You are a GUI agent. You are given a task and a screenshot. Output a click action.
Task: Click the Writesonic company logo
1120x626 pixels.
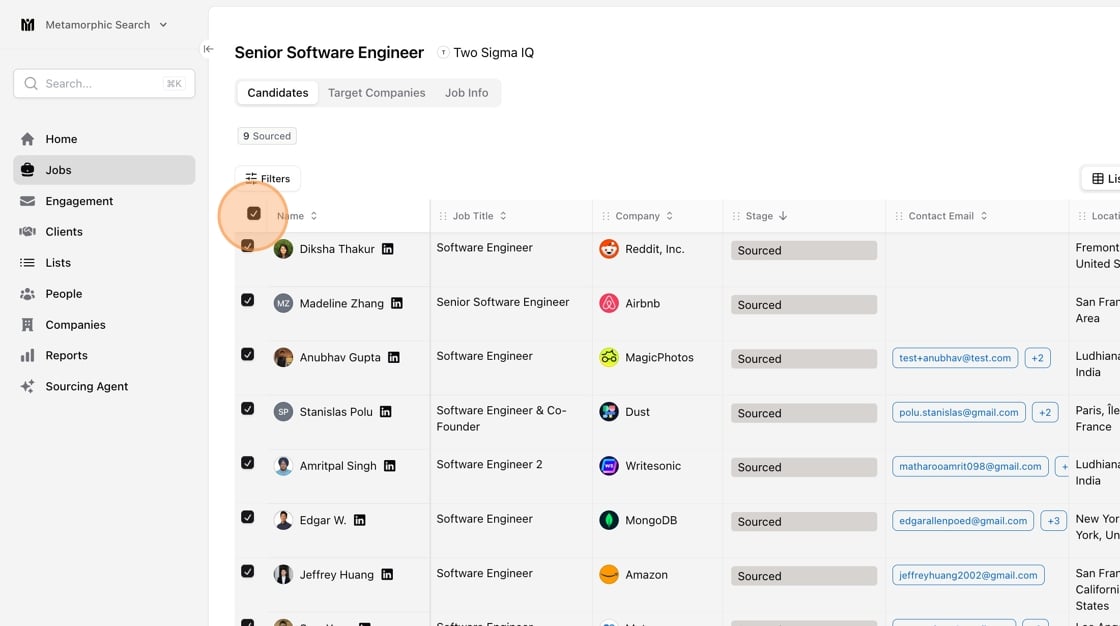pyautogui.click(x=609, y=466)
